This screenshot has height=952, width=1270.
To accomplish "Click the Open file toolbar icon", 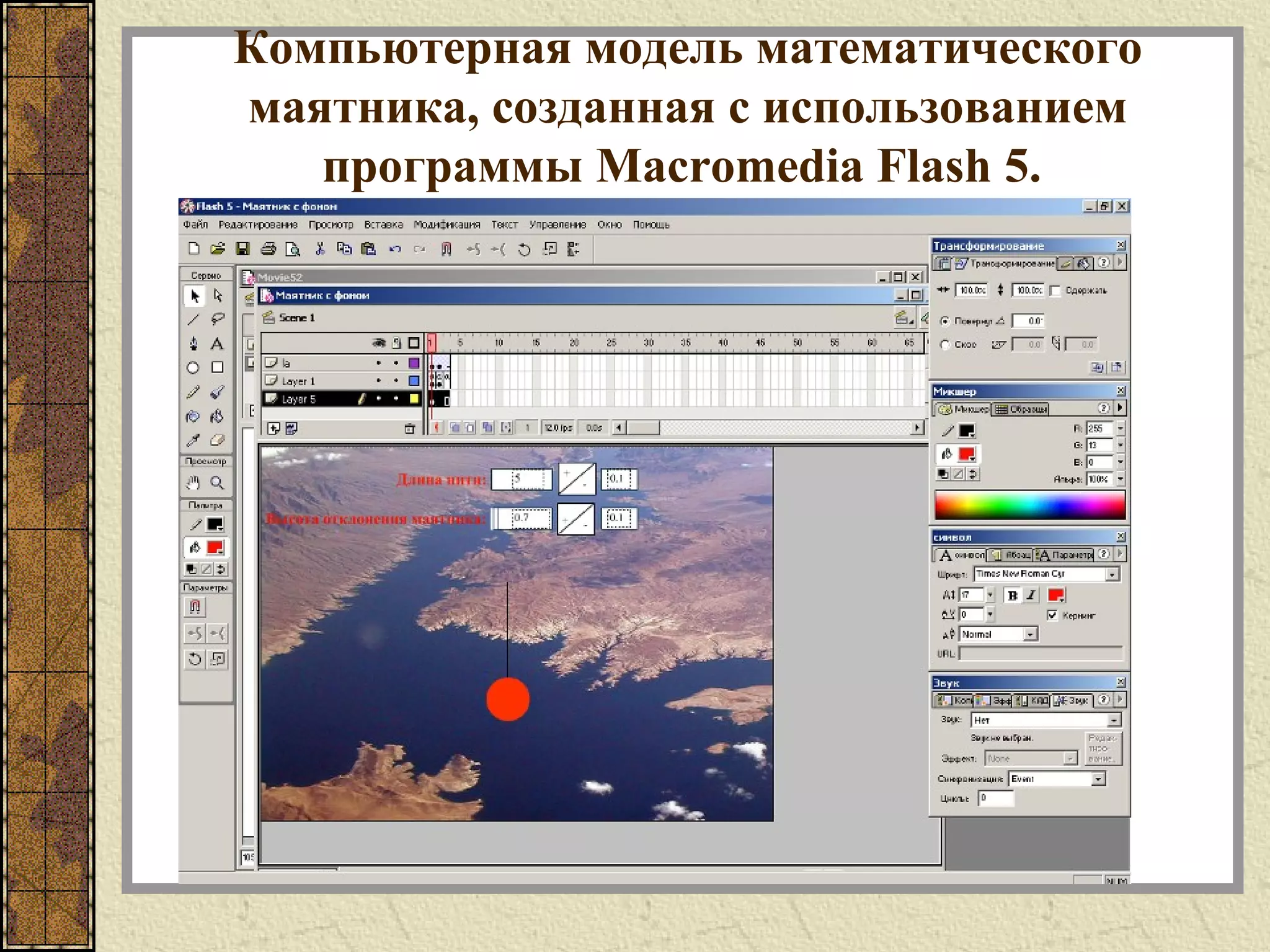I will [218, 249].
